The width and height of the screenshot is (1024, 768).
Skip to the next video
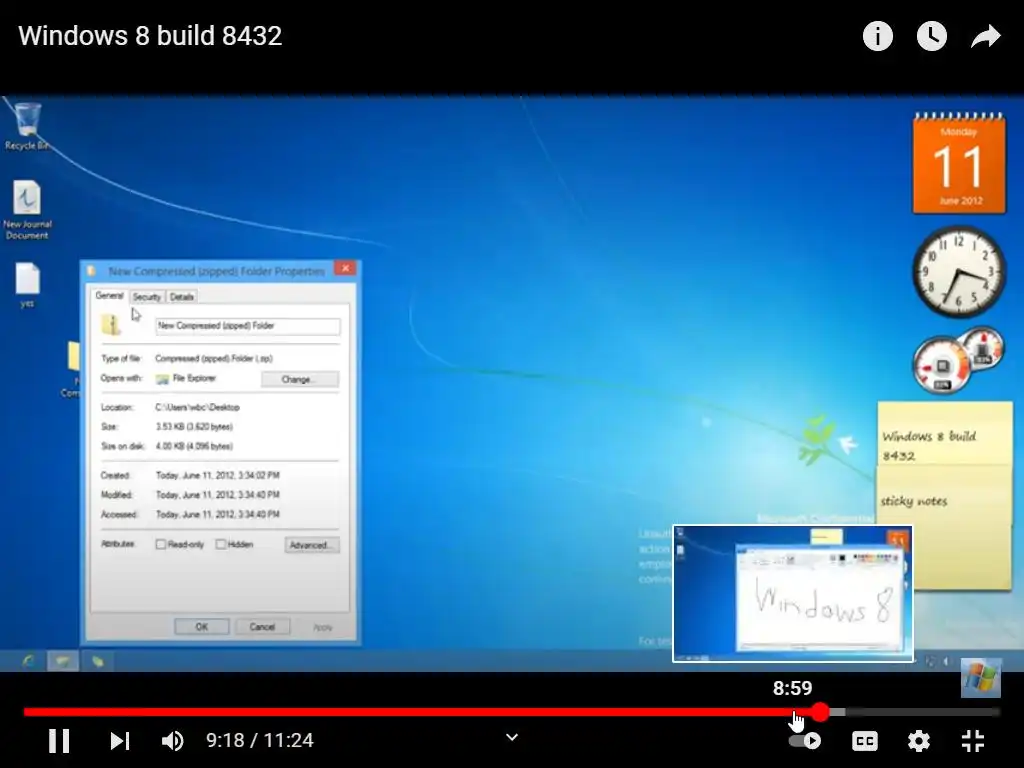(120, 741)
